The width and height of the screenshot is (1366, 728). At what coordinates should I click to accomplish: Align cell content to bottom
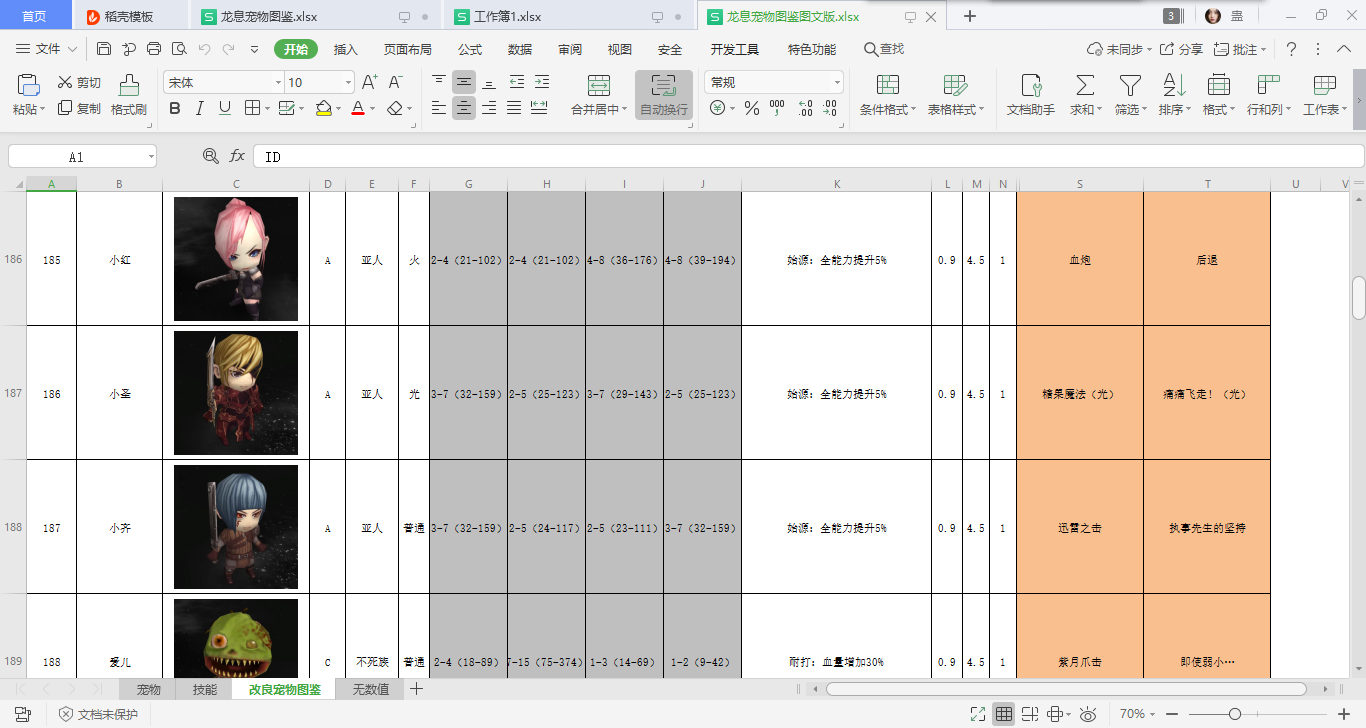[489, 82]
